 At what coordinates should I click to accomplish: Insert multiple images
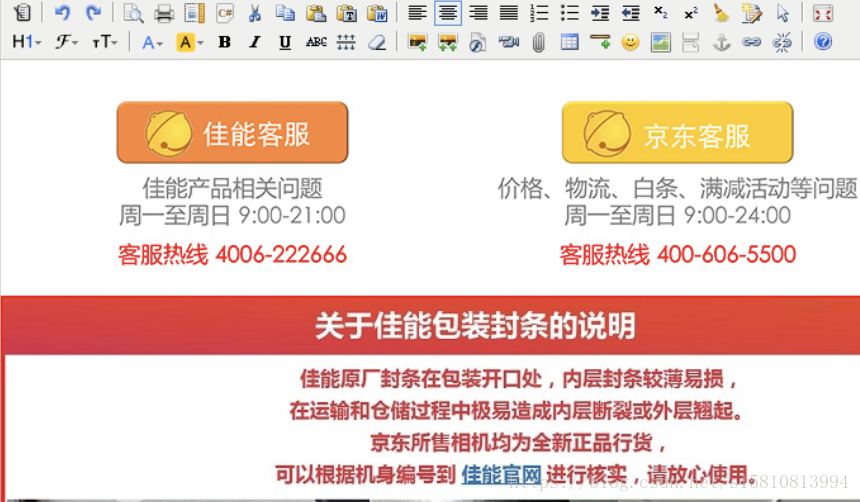pyautogui.click(x=448, y=42)
